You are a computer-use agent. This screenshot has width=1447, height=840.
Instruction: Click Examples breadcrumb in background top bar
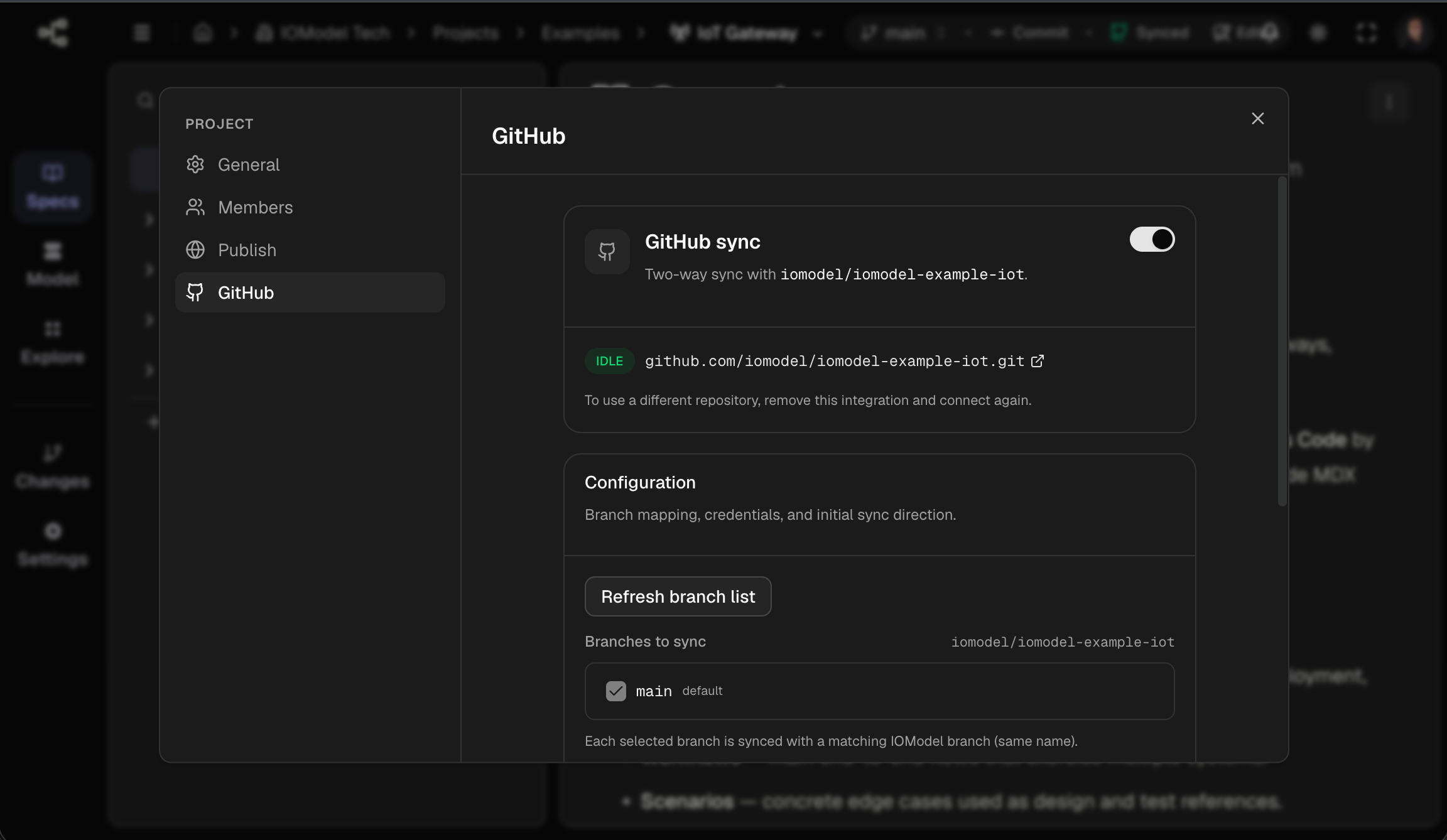click(580, 32)
